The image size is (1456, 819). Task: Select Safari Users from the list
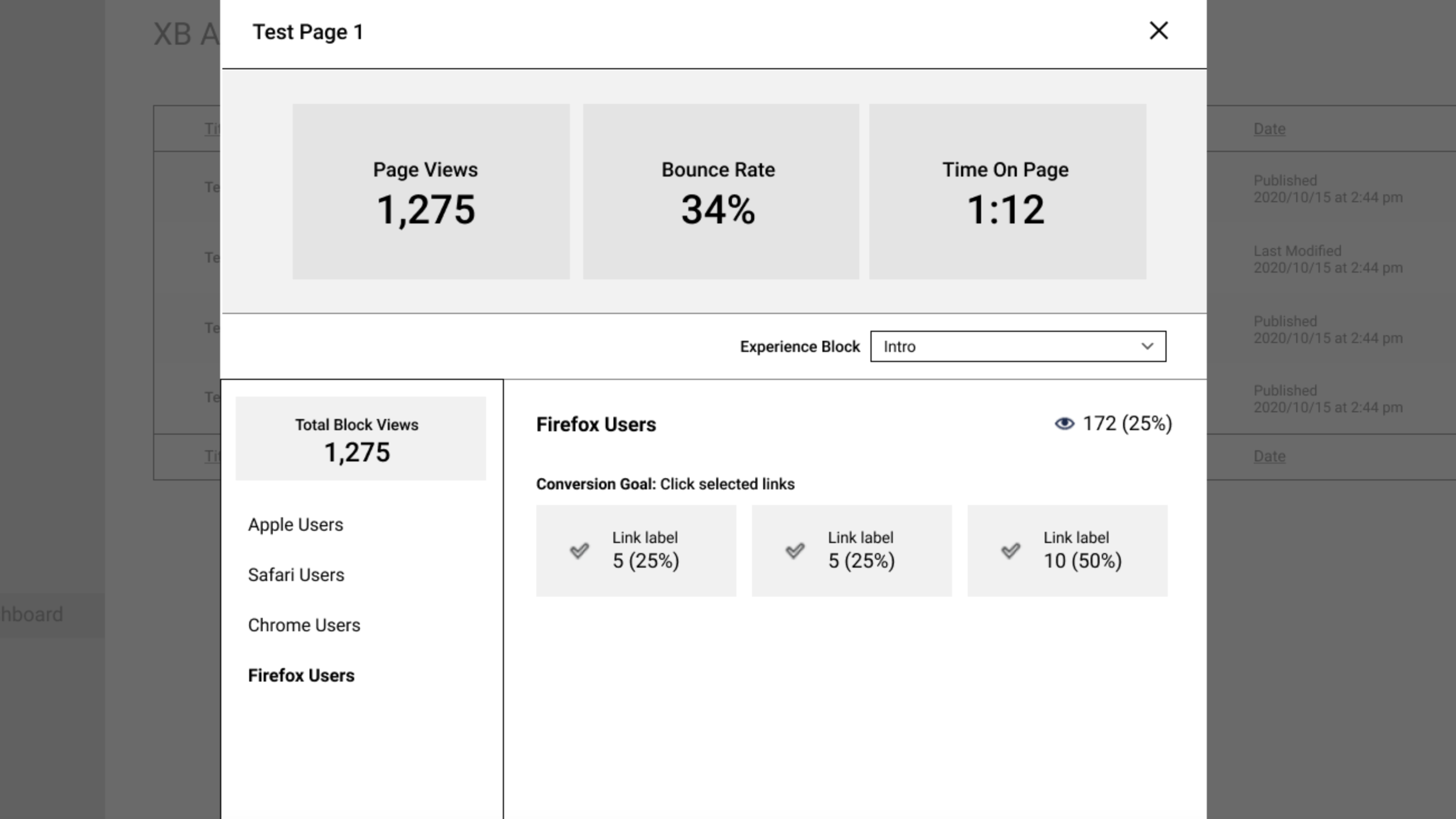(x=296, y=575)
